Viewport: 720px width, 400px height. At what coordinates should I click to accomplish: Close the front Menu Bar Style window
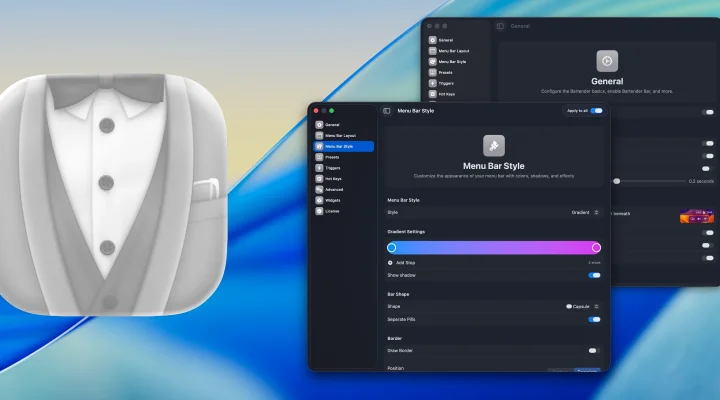point(316,111)
